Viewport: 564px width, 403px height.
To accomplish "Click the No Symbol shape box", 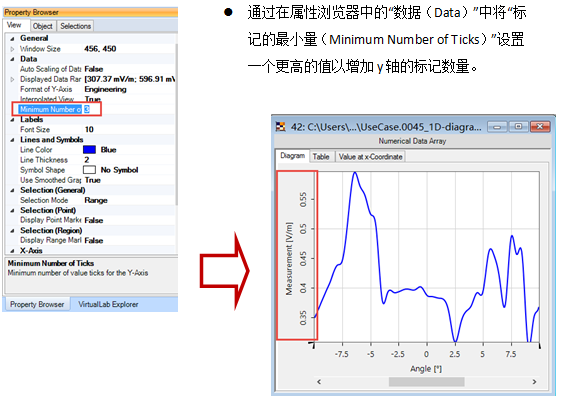I will coord(89,170).
